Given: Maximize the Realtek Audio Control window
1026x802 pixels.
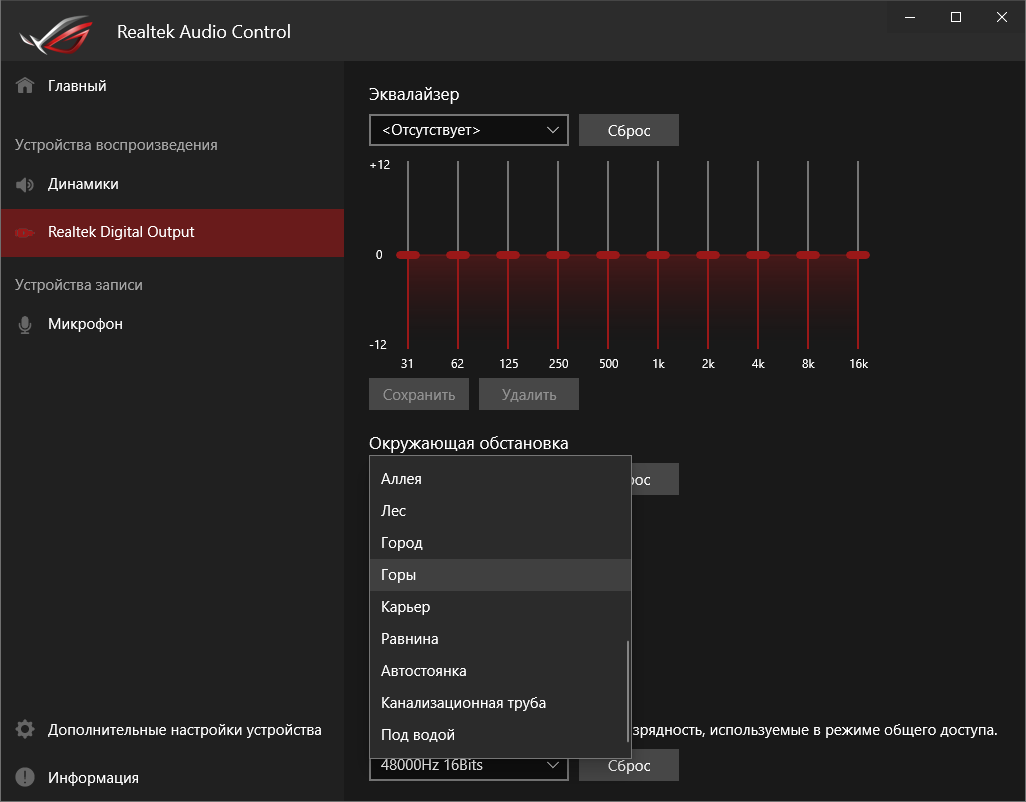Looking at the screenshot, I should [x=956, y=18].
